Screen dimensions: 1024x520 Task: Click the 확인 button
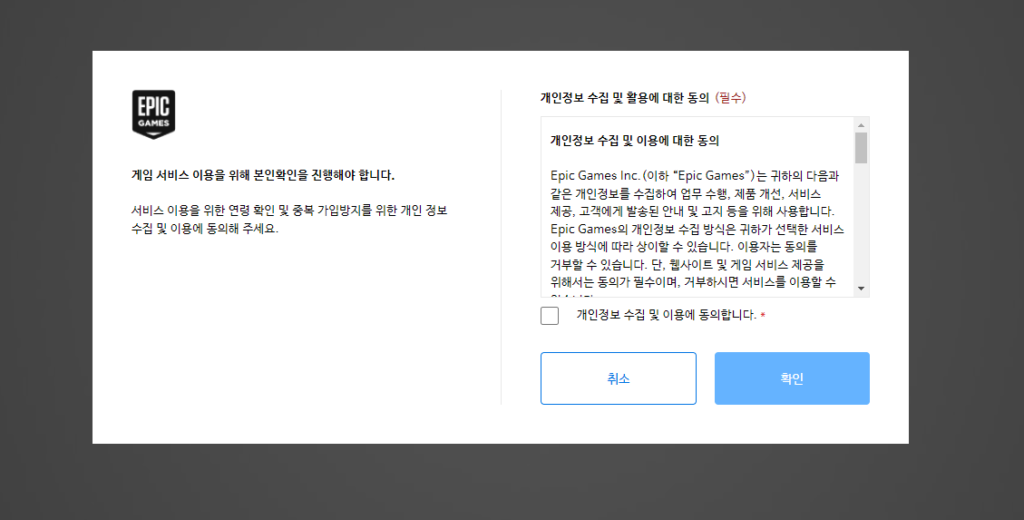[792, 378]
